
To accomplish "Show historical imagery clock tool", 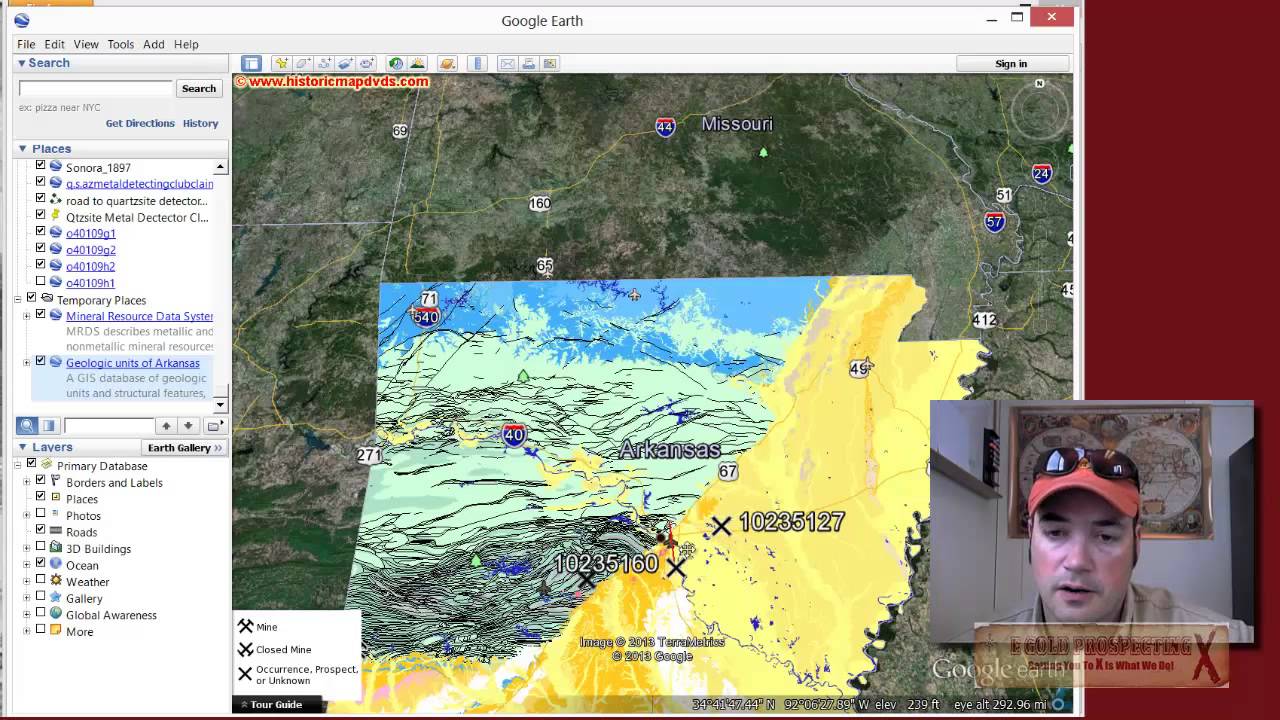I will (x=396, y=63).
